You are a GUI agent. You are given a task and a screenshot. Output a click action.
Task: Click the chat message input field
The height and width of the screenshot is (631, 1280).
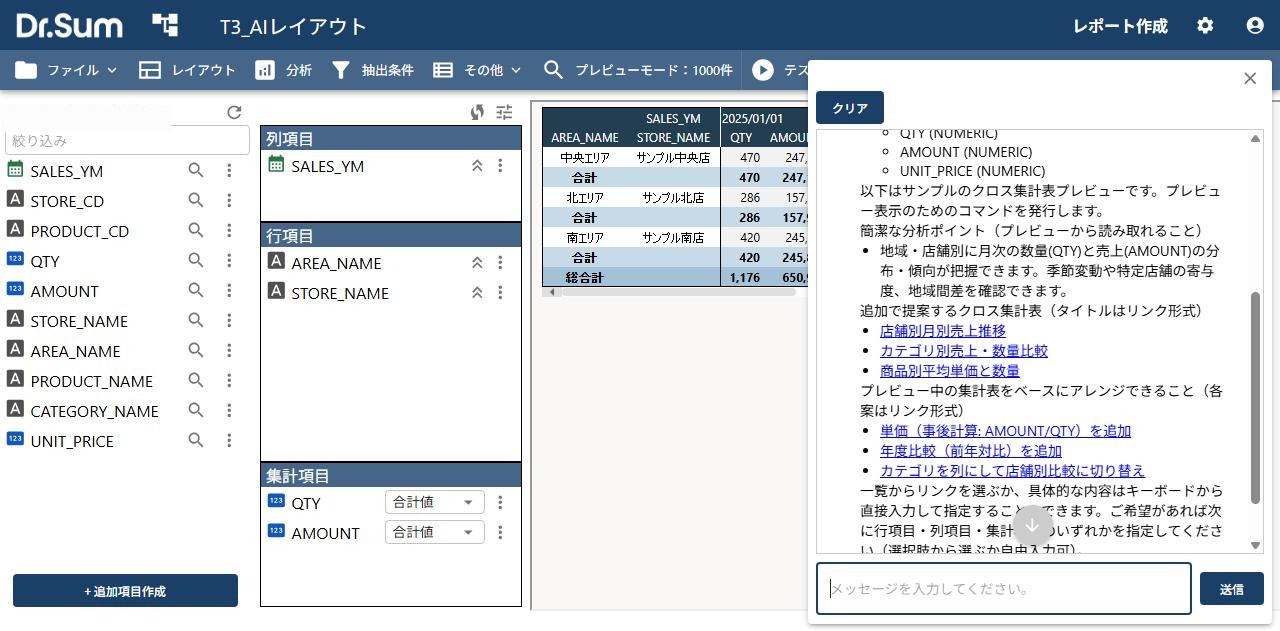[1004, 589]
